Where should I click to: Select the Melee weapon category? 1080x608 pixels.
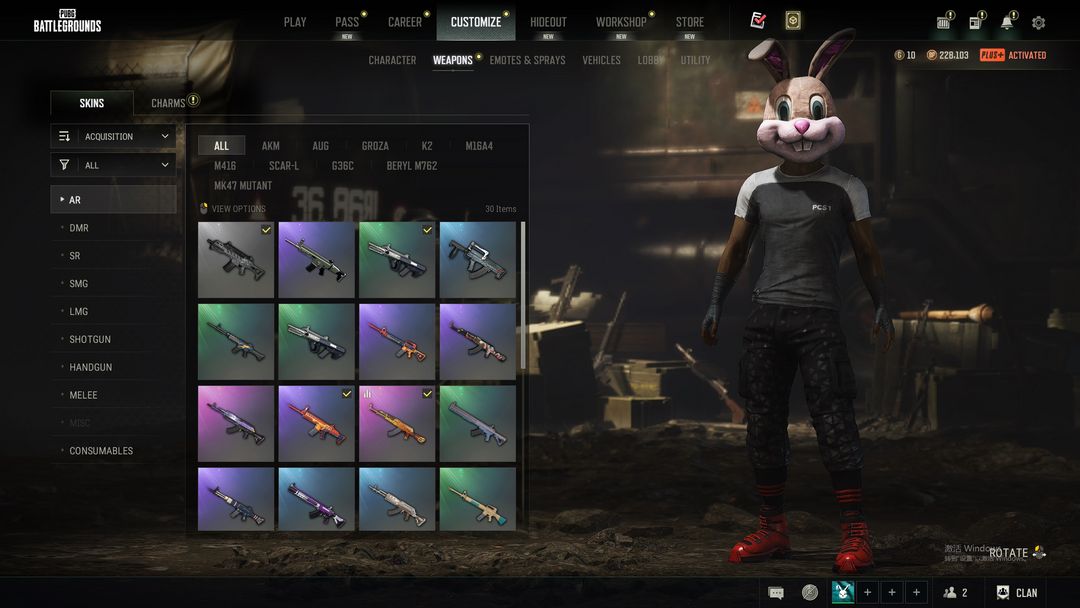pyautogui.click(x=114, y=395)
